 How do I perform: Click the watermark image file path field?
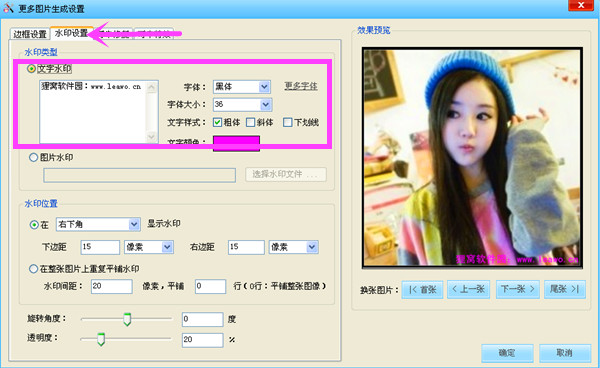coord(139,175)
